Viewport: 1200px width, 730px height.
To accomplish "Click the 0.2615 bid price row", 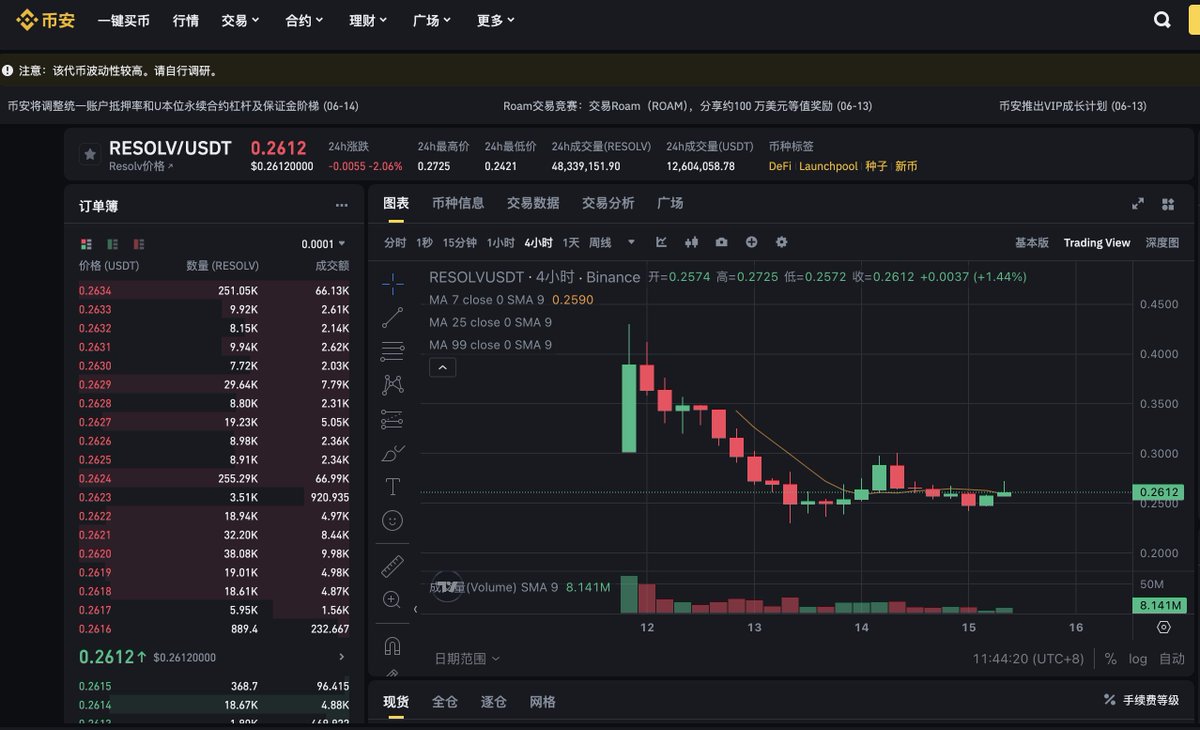I will [x=214, y=686].
